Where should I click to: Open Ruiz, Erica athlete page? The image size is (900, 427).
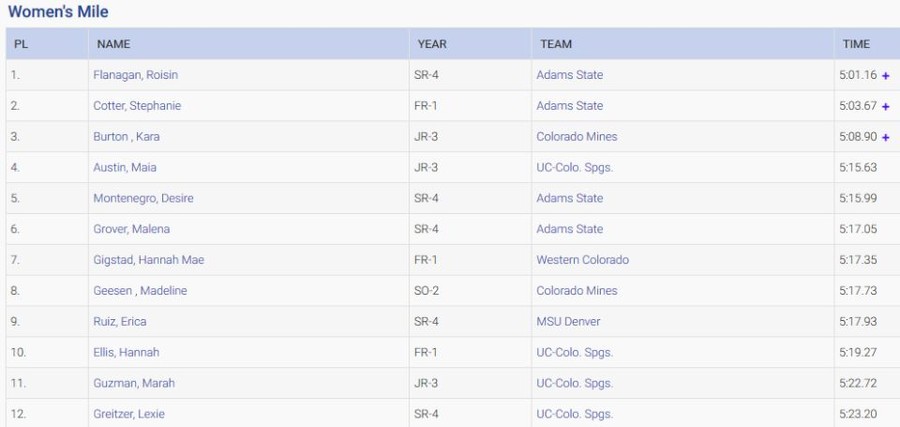[x=118, y=322]
